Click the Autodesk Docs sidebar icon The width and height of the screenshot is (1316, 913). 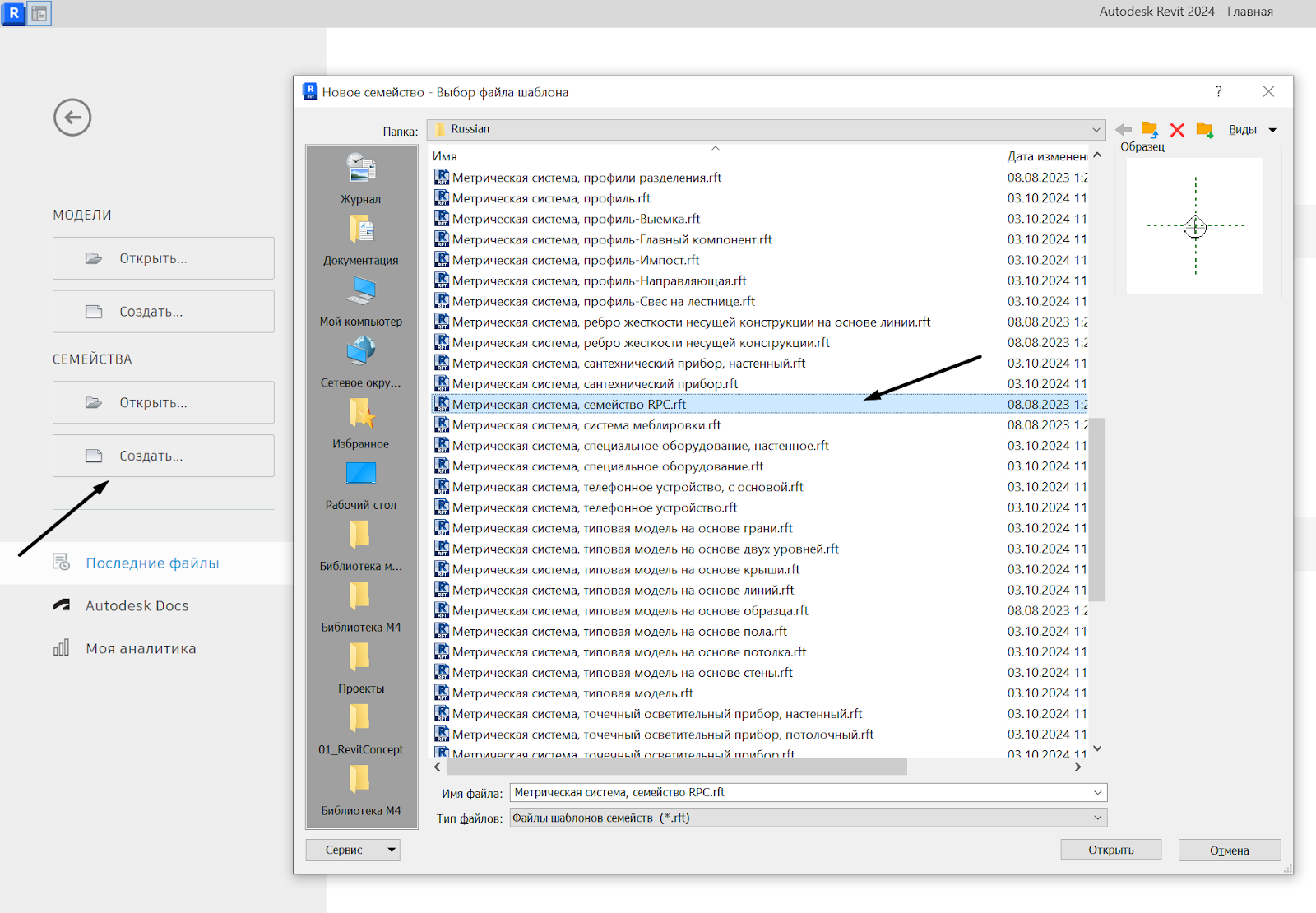point(61,605)
